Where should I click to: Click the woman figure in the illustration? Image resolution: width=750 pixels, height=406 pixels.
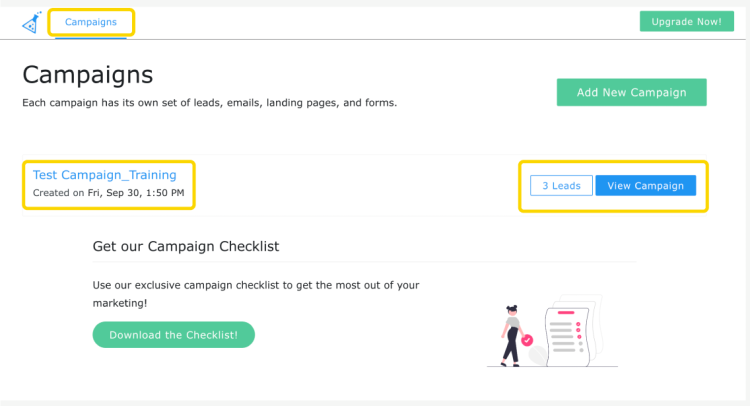(512, 336)
